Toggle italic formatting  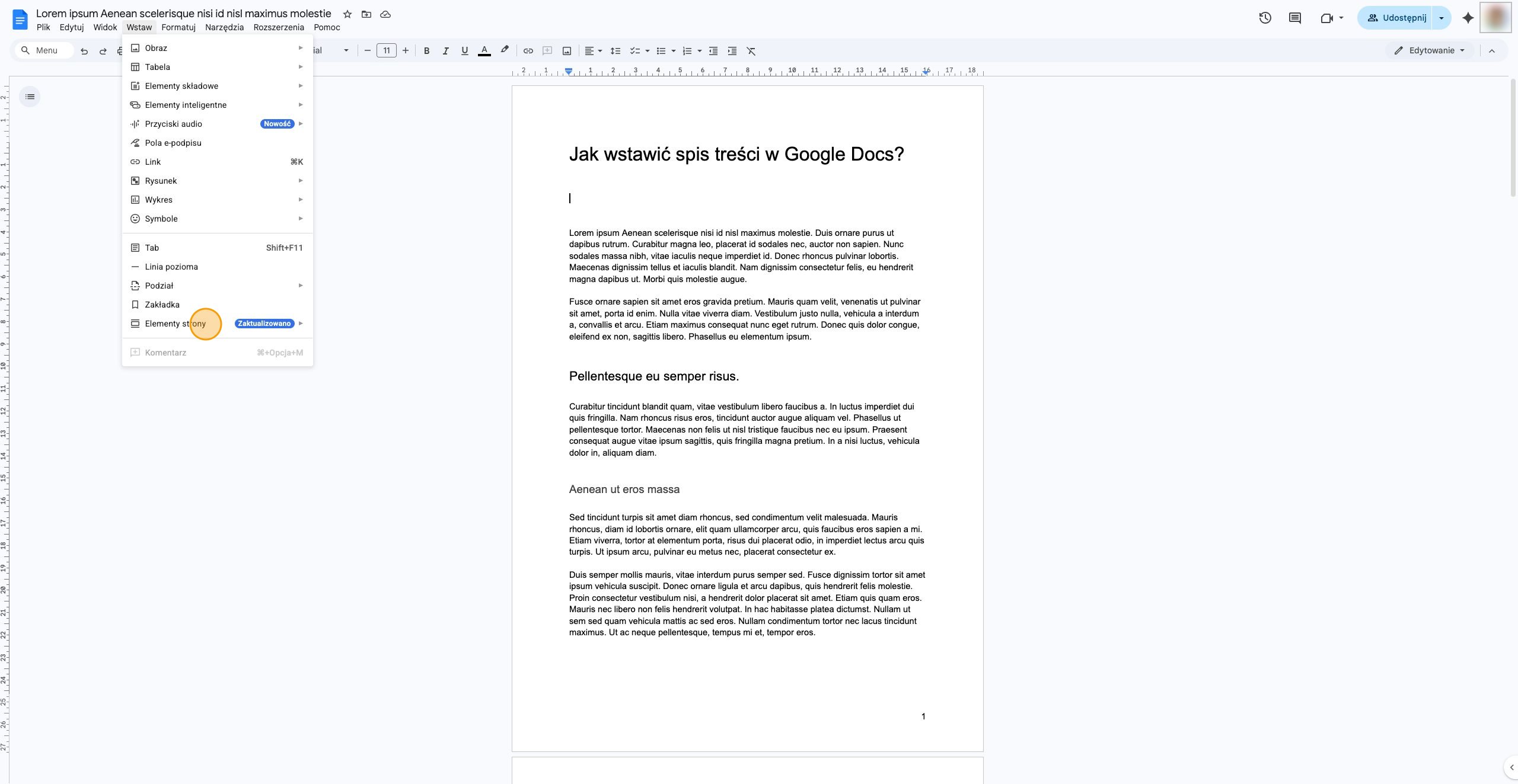pos(445,51)
